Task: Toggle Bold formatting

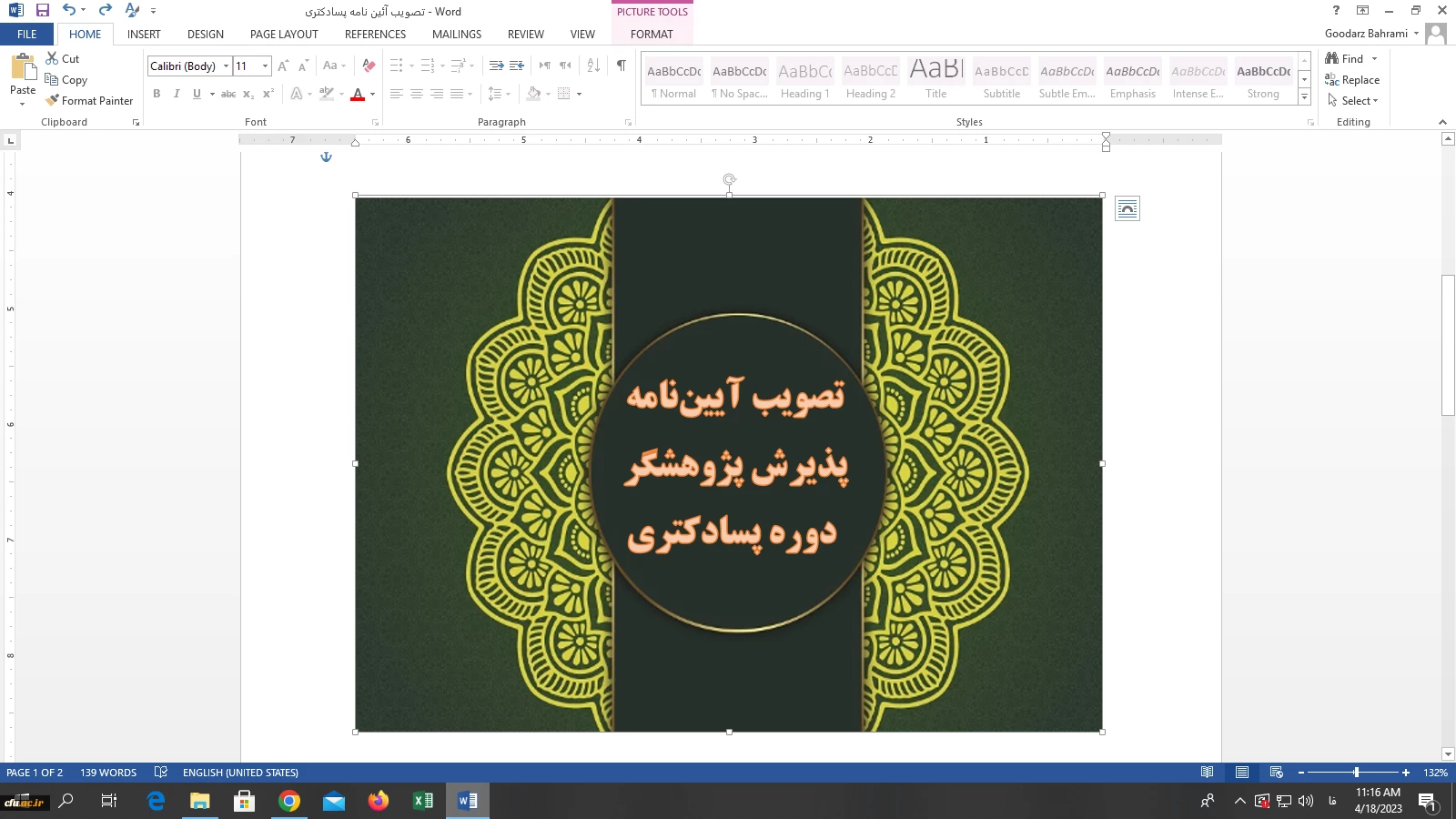Action: pos(157,94)
